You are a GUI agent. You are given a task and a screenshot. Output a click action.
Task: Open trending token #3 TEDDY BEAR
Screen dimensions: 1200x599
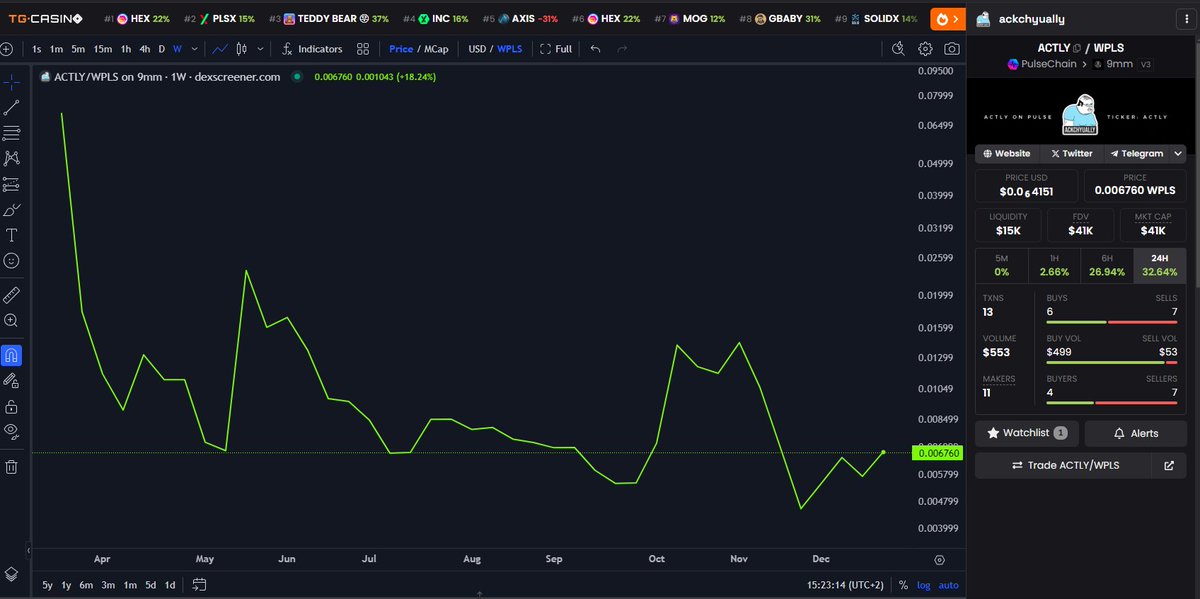[329, 19]
